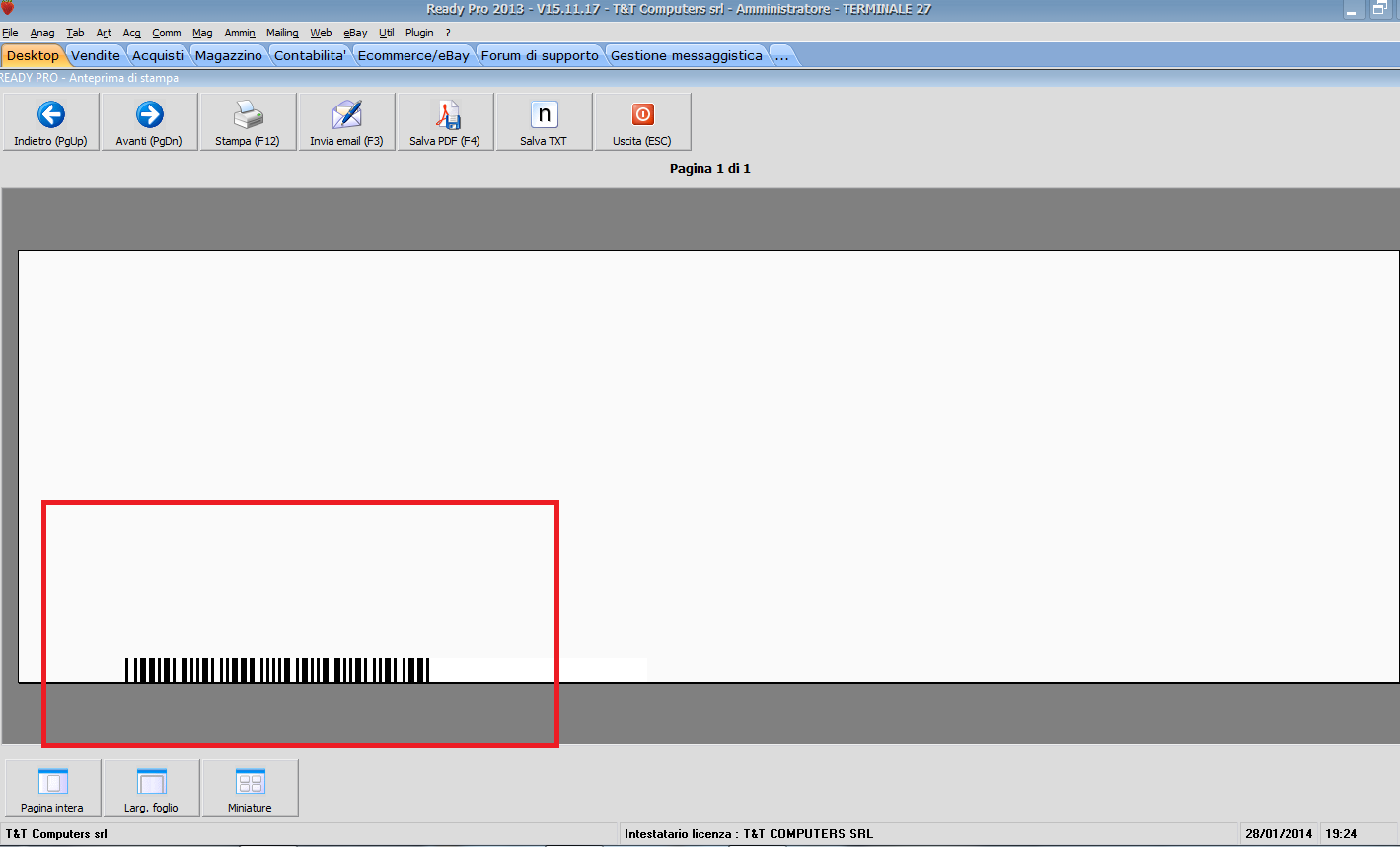Screen dimensions: 1400x847
Task: Click the "Pagina 1 di 1" page indicator
Action: 710,169
